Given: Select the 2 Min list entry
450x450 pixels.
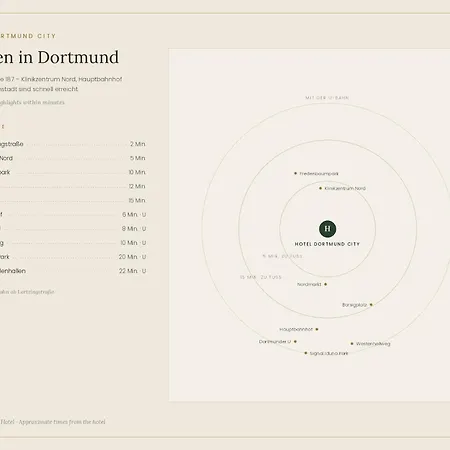Looking at the screenshot, I should [73, 144].
